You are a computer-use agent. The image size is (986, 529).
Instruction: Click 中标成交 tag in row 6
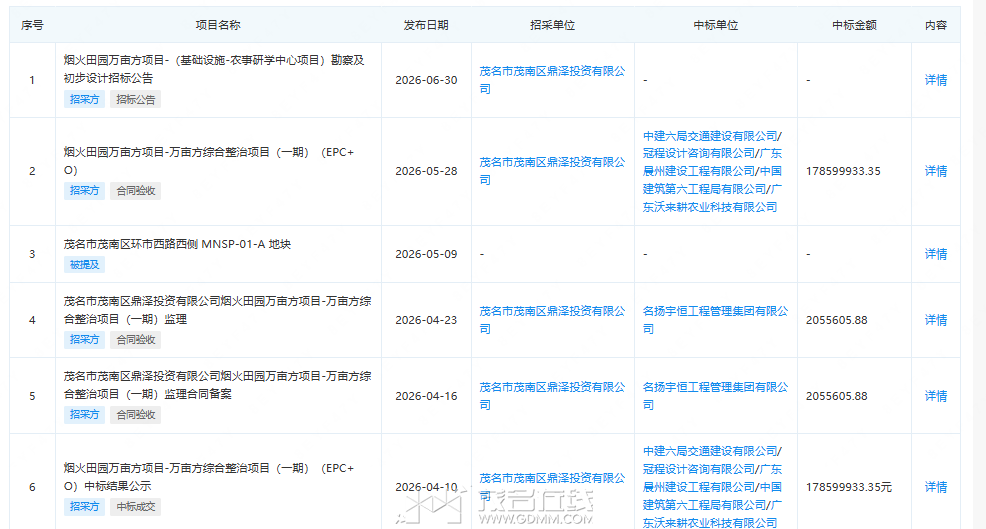click(x=135, y=506)
